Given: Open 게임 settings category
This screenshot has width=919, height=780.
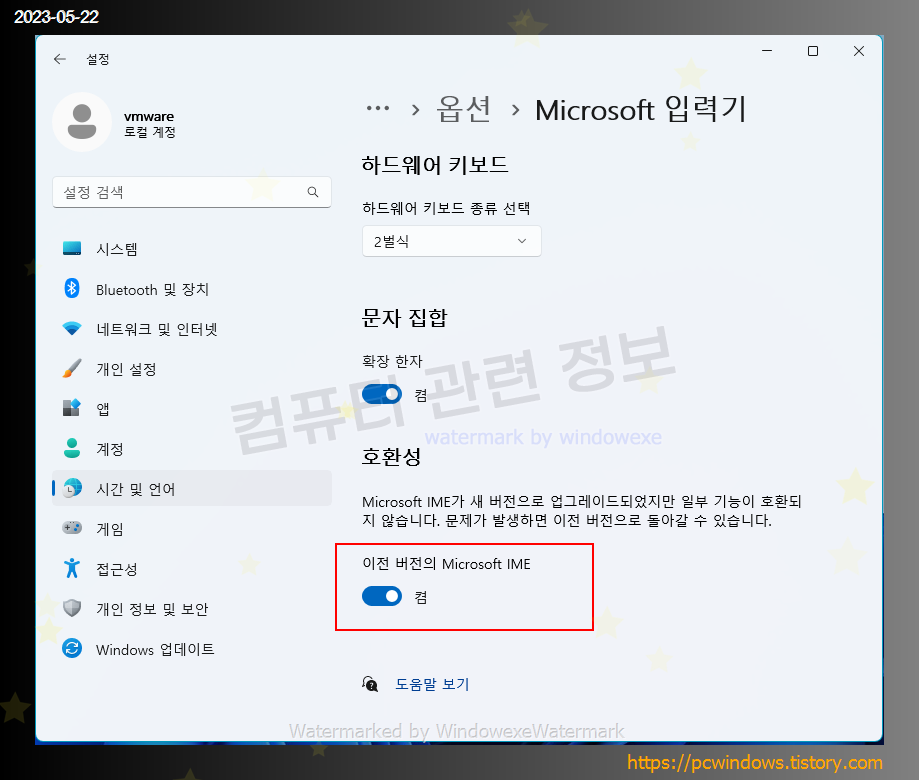Looking at the screenshot, I should [x=192, y=528].
